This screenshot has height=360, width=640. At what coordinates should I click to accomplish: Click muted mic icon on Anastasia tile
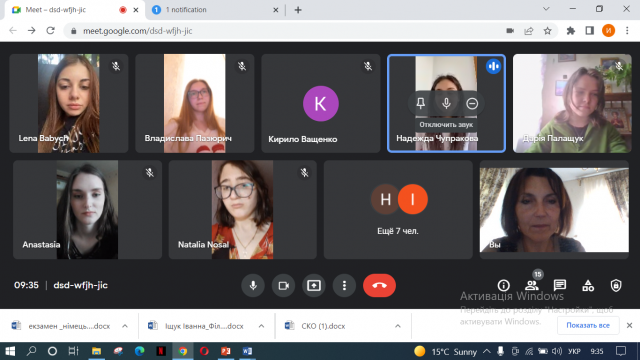point(150,173)
